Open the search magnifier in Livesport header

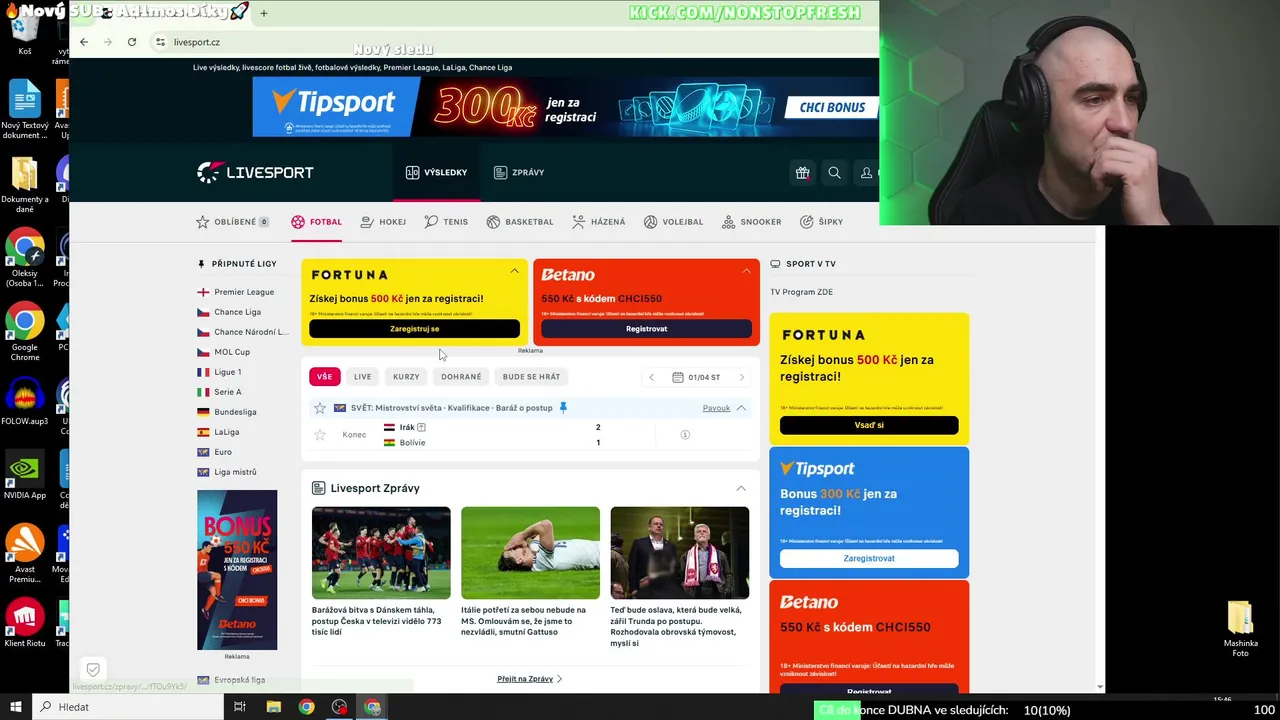click(834, 172)
